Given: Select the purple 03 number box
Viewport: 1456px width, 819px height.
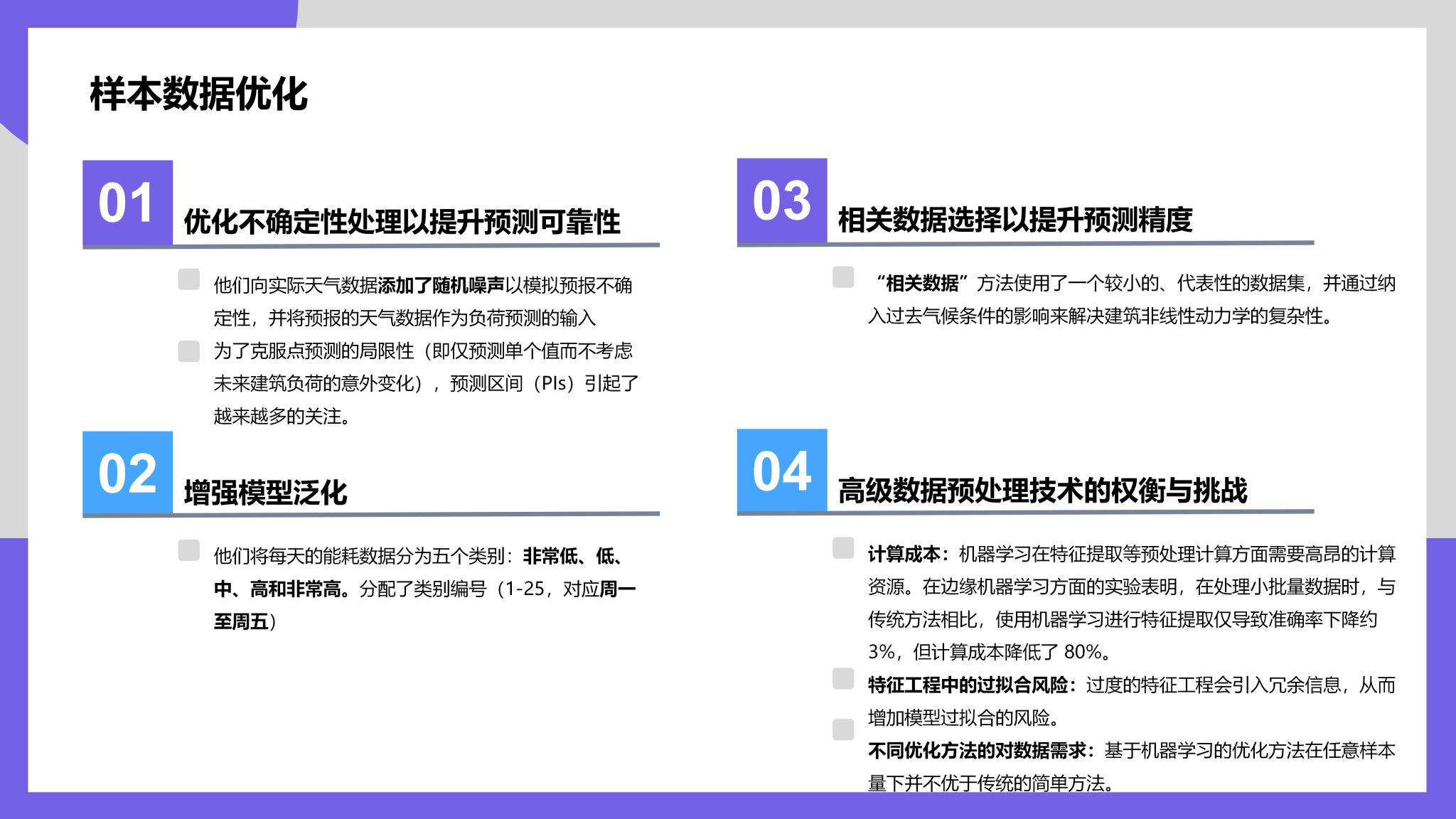Looking at the screenshot, I should click(781, 200).
